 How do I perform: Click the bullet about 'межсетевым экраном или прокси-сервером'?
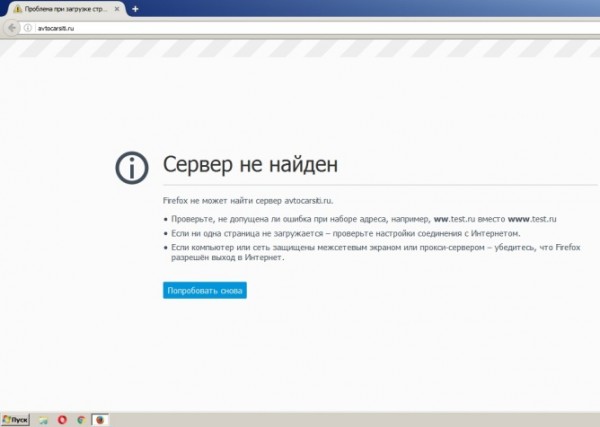pyautogui.click(x=375, y=252)
